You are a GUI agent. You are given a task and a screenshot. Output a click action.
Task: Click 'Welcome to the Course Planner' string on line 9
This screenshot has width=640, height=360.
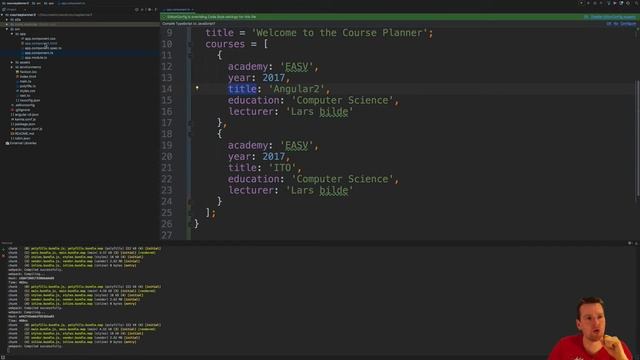click(x=340, y=33)
